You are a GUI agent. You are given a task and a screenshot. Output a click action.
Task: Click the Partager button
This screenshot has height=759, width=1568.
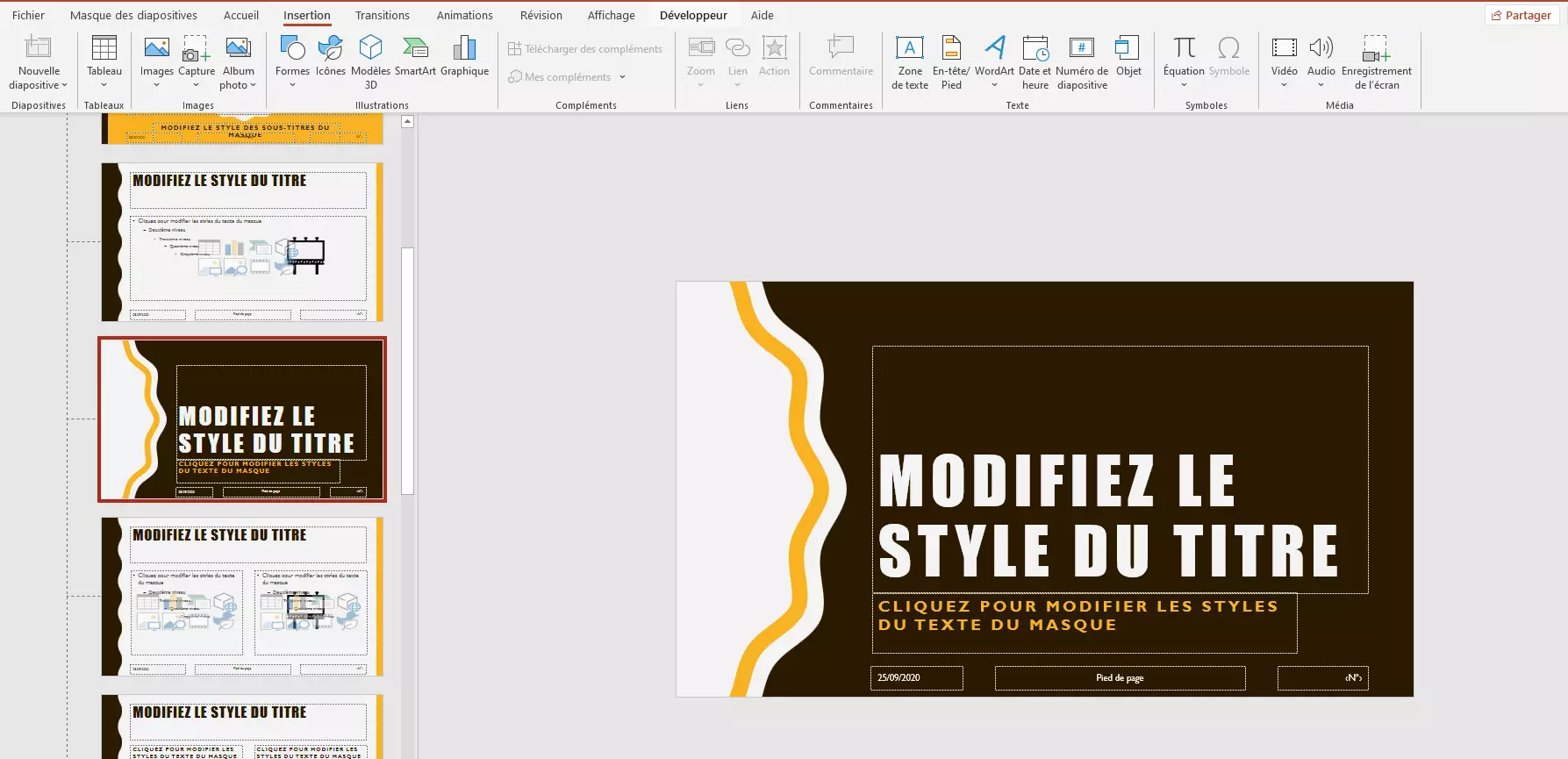[1521, 15]
